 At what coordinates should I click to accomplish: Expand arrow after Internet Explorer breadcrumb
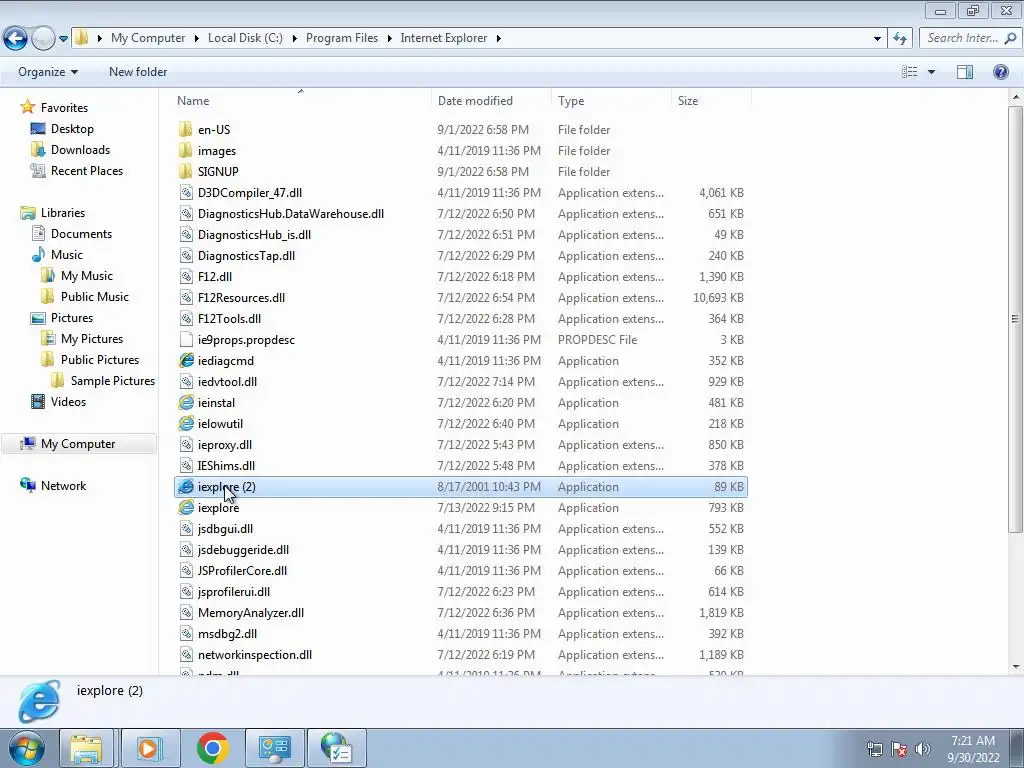[498, 39]
